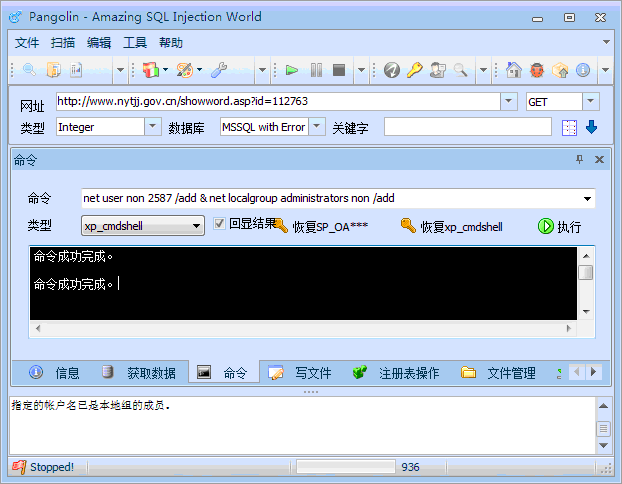Viewport: 622px width, 484px height.
Task: Expand toolbar options arrow after stop icon
Action: point(361,70)
